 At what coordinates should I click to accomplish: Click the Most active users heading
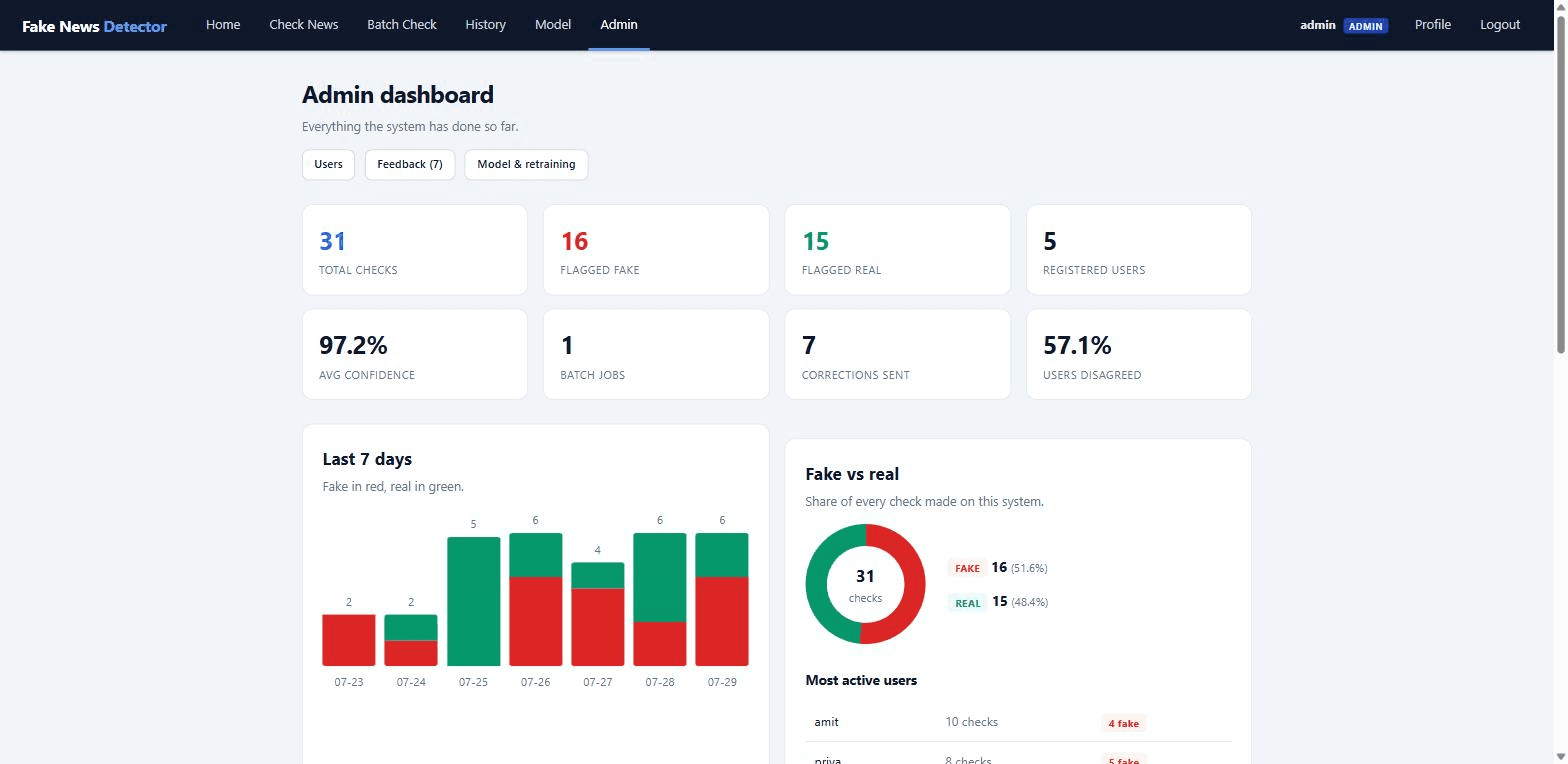[x=861, y=680]
